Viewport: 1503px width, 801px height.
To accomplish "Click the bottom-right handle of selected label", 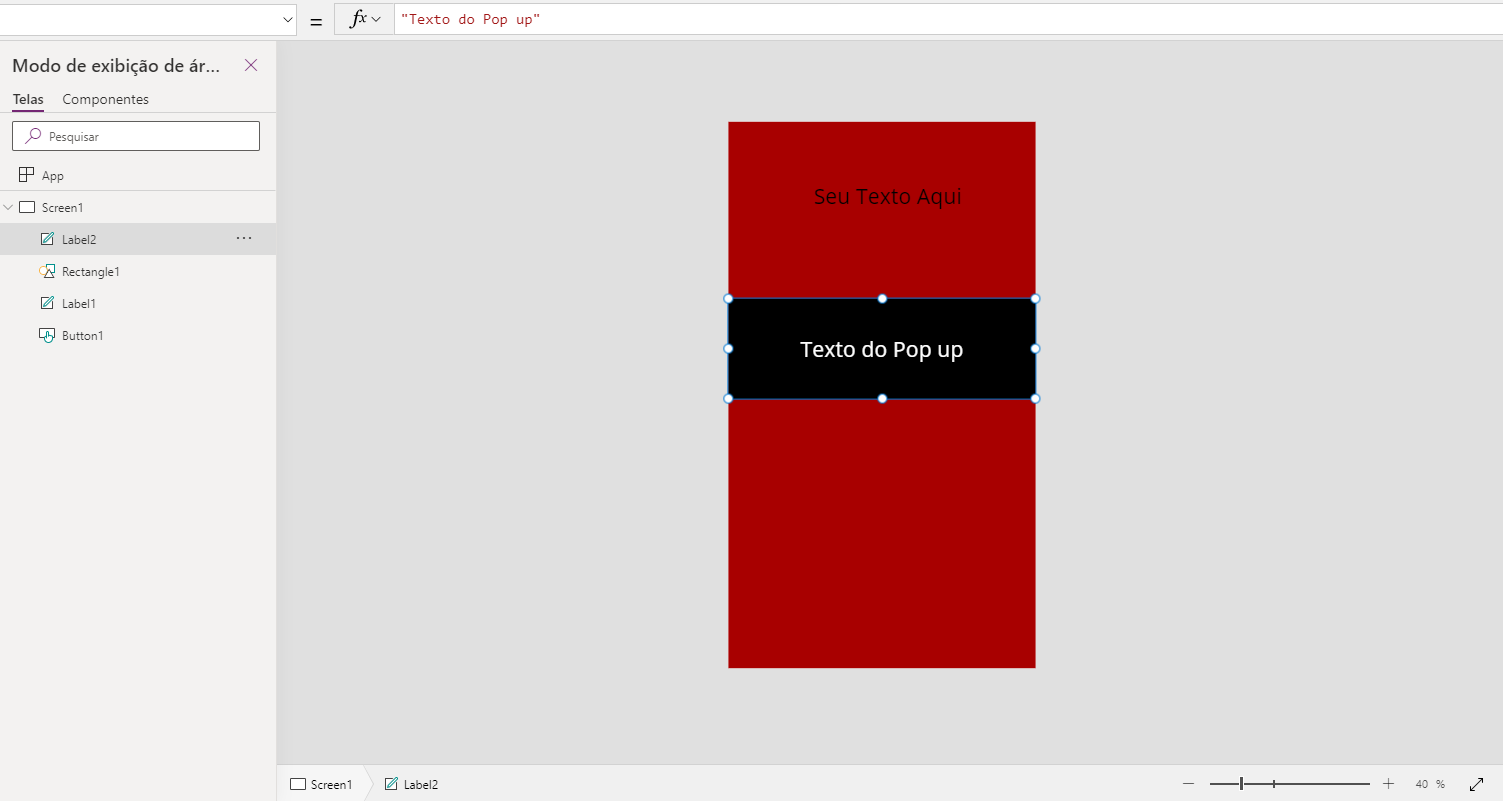I will pyautogui.click(x=1035, y=398).
